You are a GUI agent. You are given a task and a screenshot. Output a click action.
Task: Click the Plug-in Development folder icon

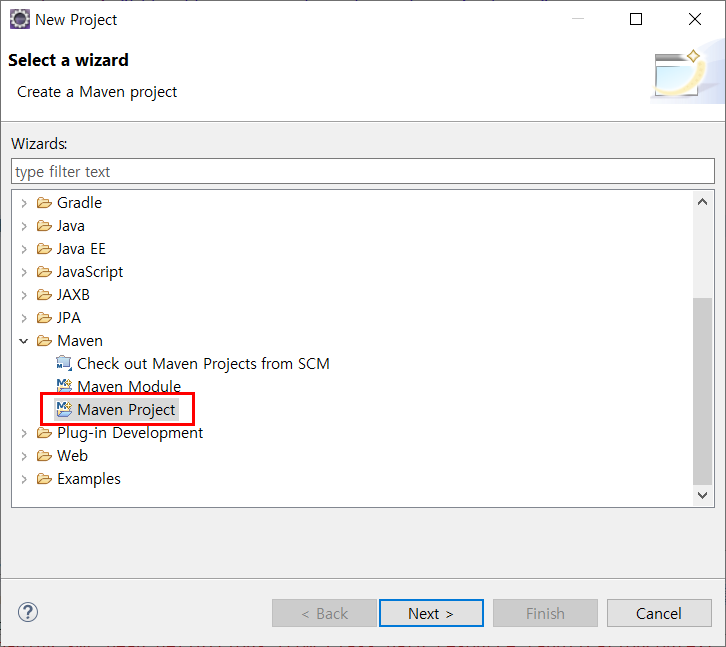44,433
